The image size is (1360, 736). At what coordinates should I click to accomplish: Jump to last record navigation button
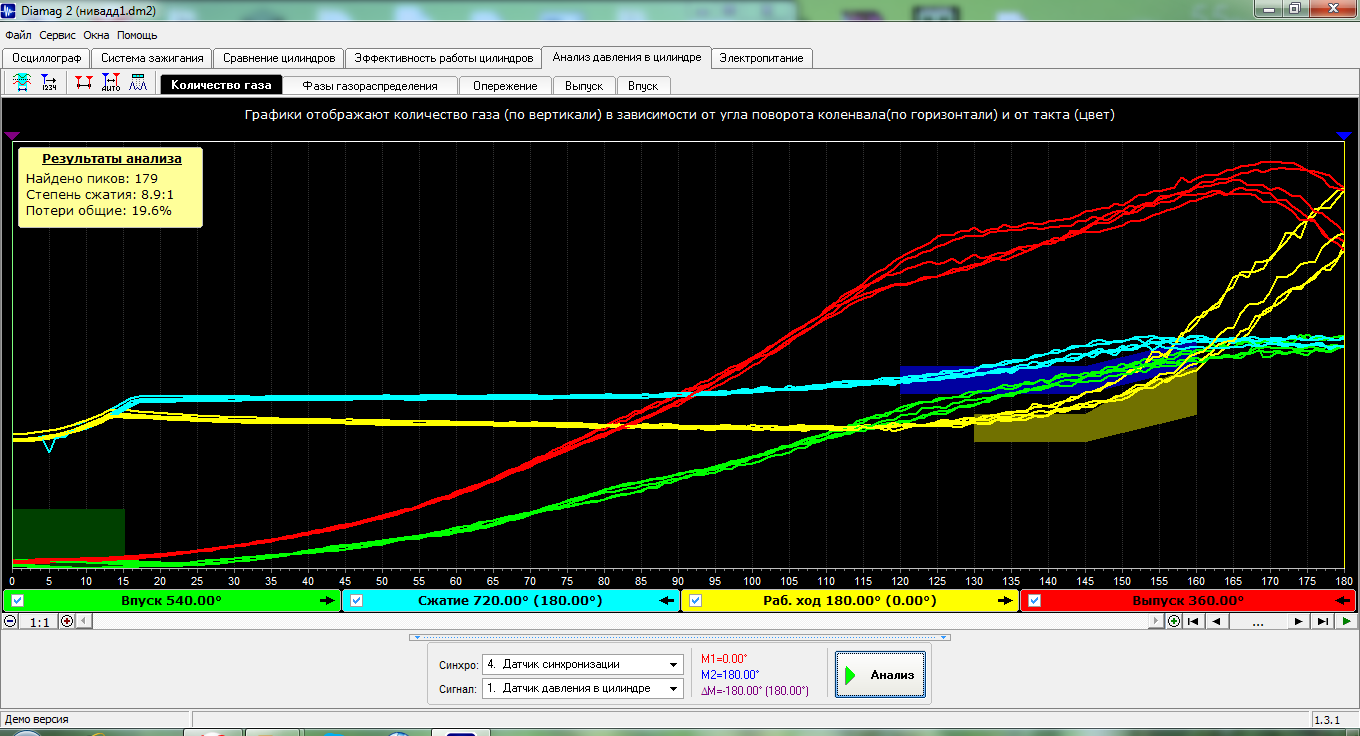tap(1323, 621)
